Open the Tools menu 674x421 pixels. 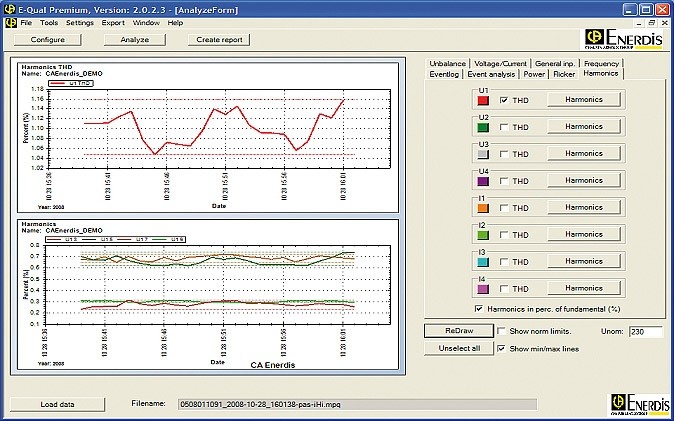49,23
